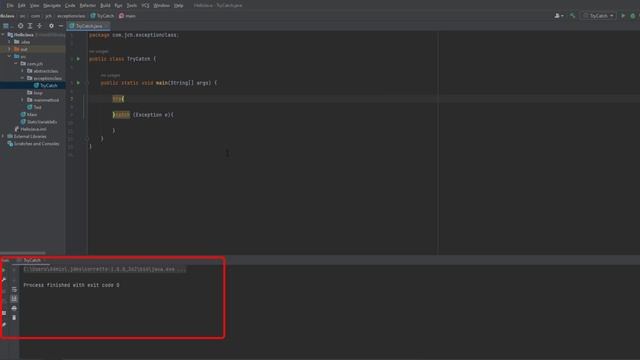Click run gutter icon beside class TryCatch
The width and height of the screenshot is (640, 360).
(x=78, y=59)
